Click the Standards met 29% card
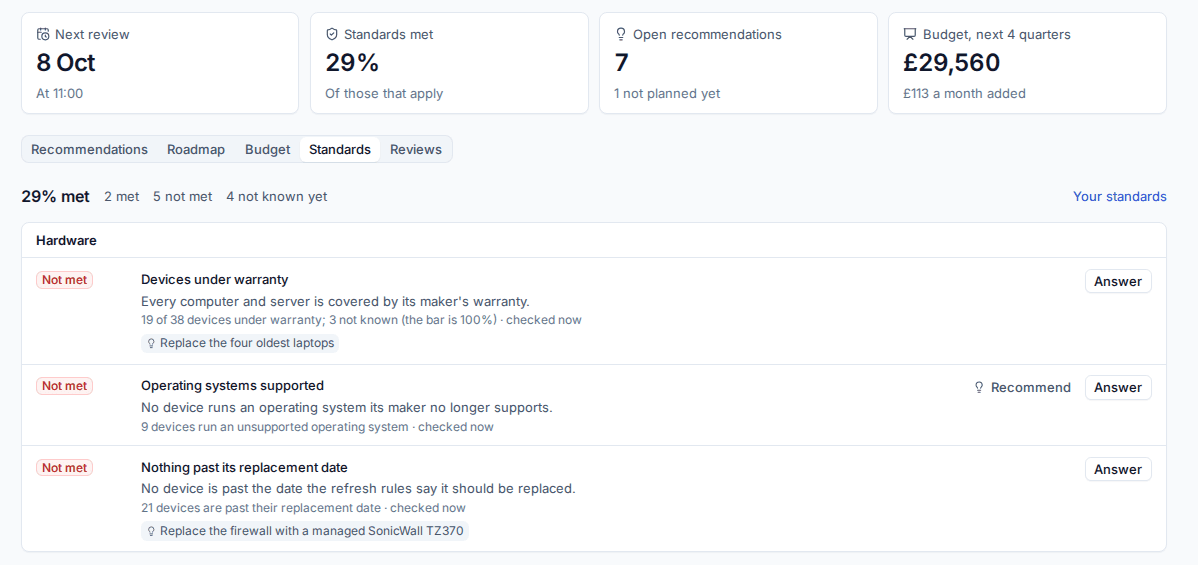The height and width of the screenshot is (565, 1198). pyautogui.click(x=449, y=63)
